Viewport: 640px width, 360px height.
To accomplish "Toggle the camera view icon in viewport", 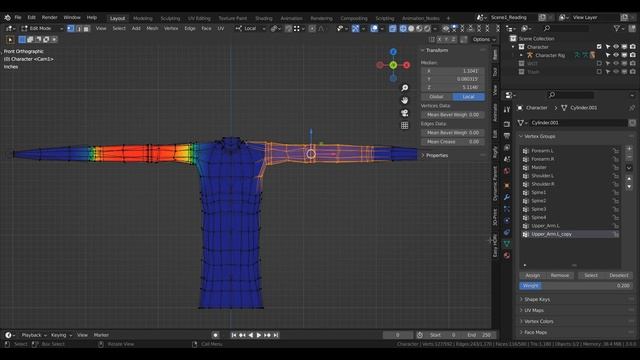I will [404, 113].
